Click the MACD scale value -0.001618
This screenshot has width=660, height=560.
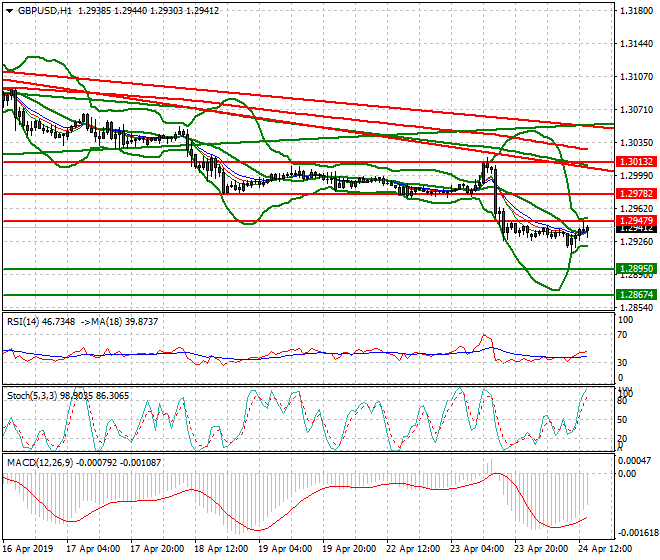(637, 533)
